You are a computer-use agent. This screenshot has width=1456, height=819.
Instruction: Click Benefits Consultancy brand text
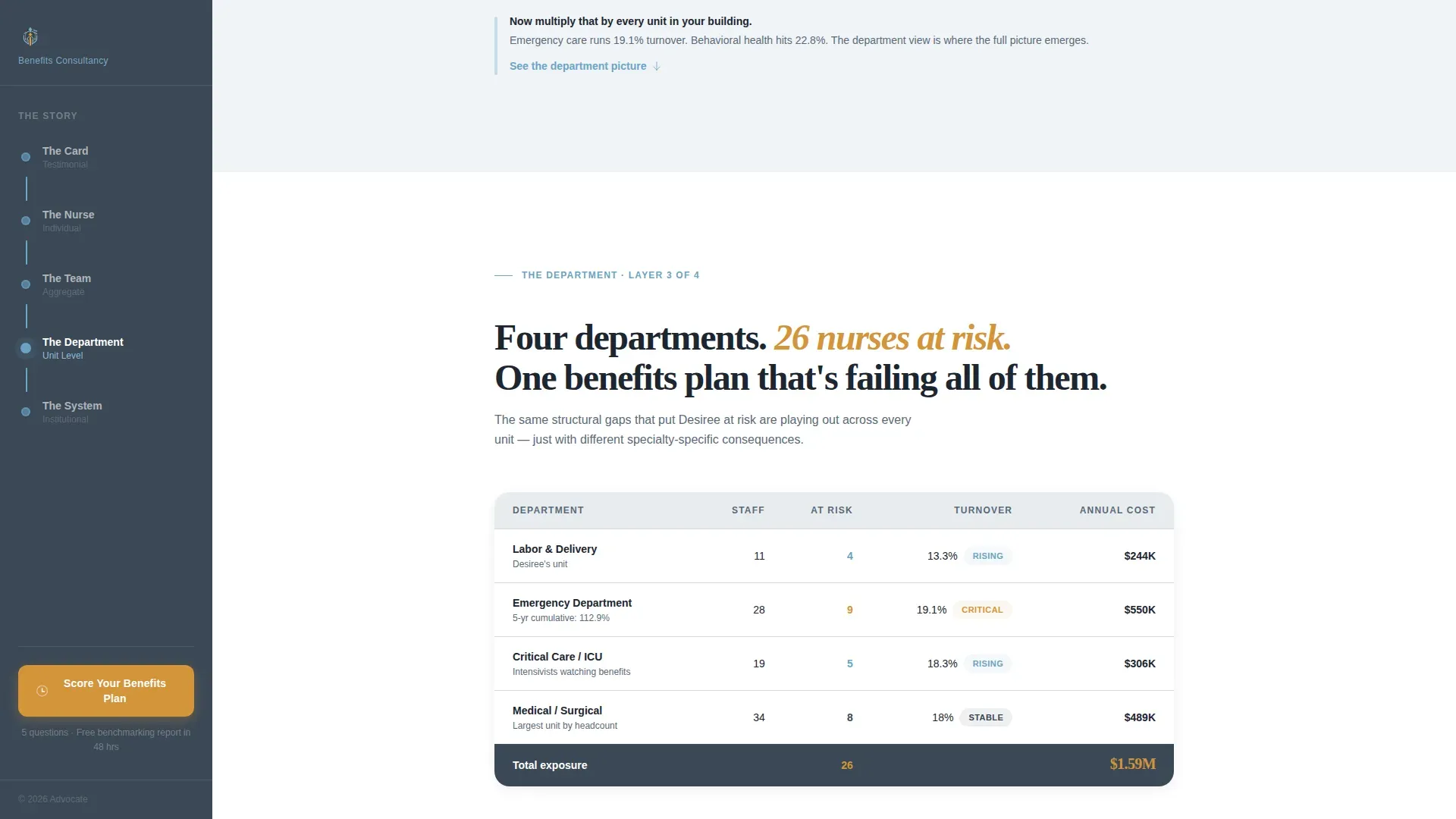[x=63, y=61]
